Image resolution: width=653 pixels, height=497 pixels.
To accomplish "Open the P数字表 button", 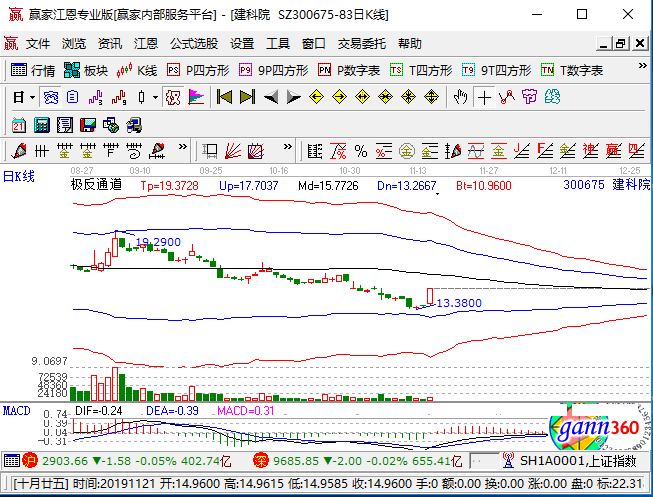I will point(349,70).
